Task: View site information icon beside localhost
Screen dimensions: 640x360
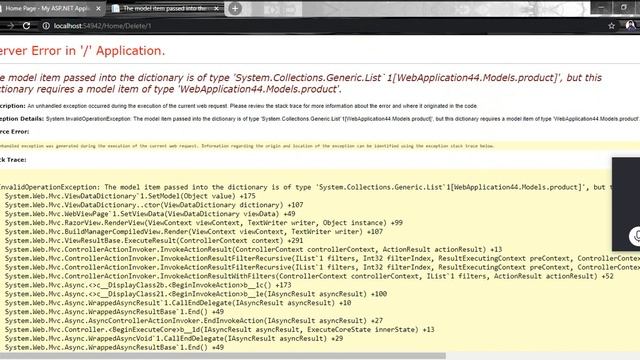Action: [46, 26]
